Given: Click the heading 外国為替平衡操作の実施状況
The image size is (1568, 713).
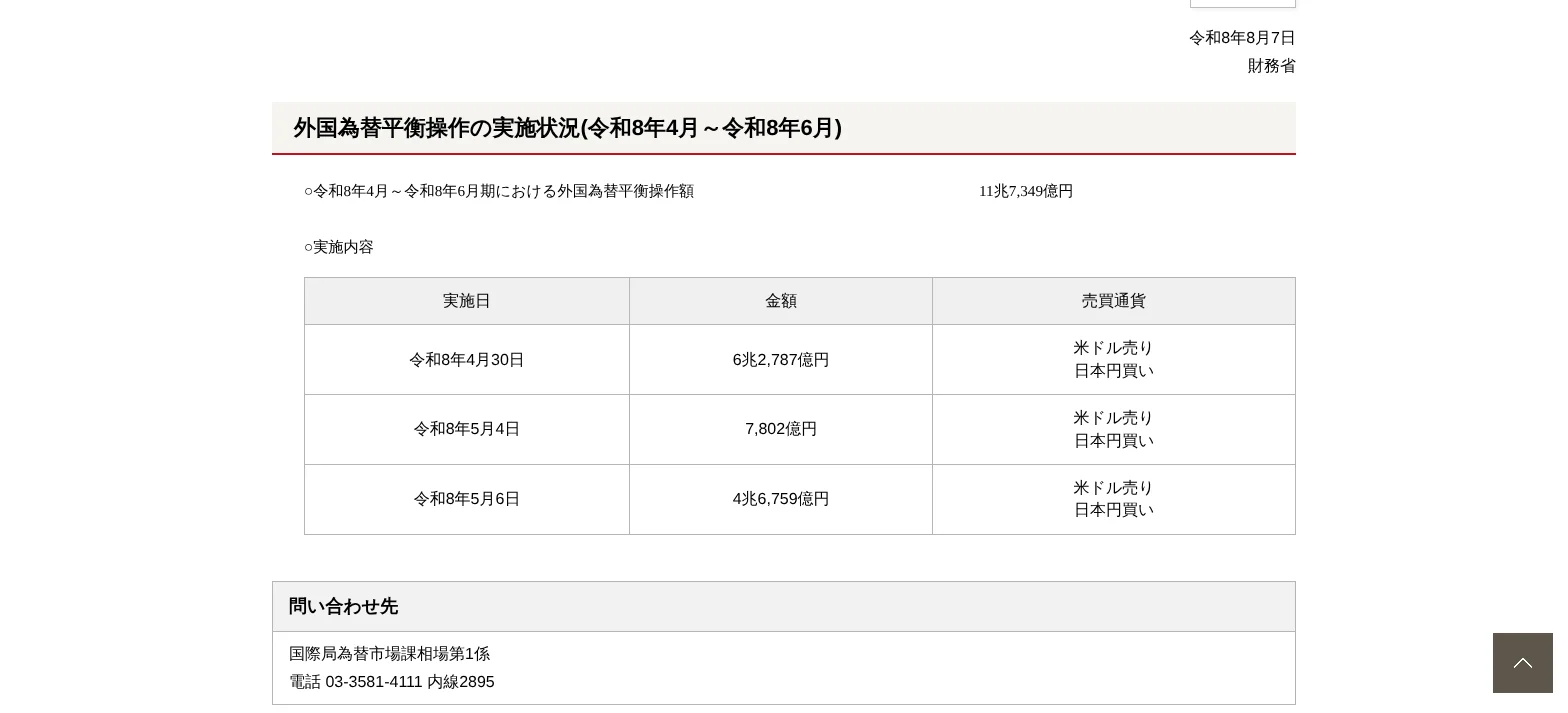Looking at the screenshot, I should tap(568, 128).
